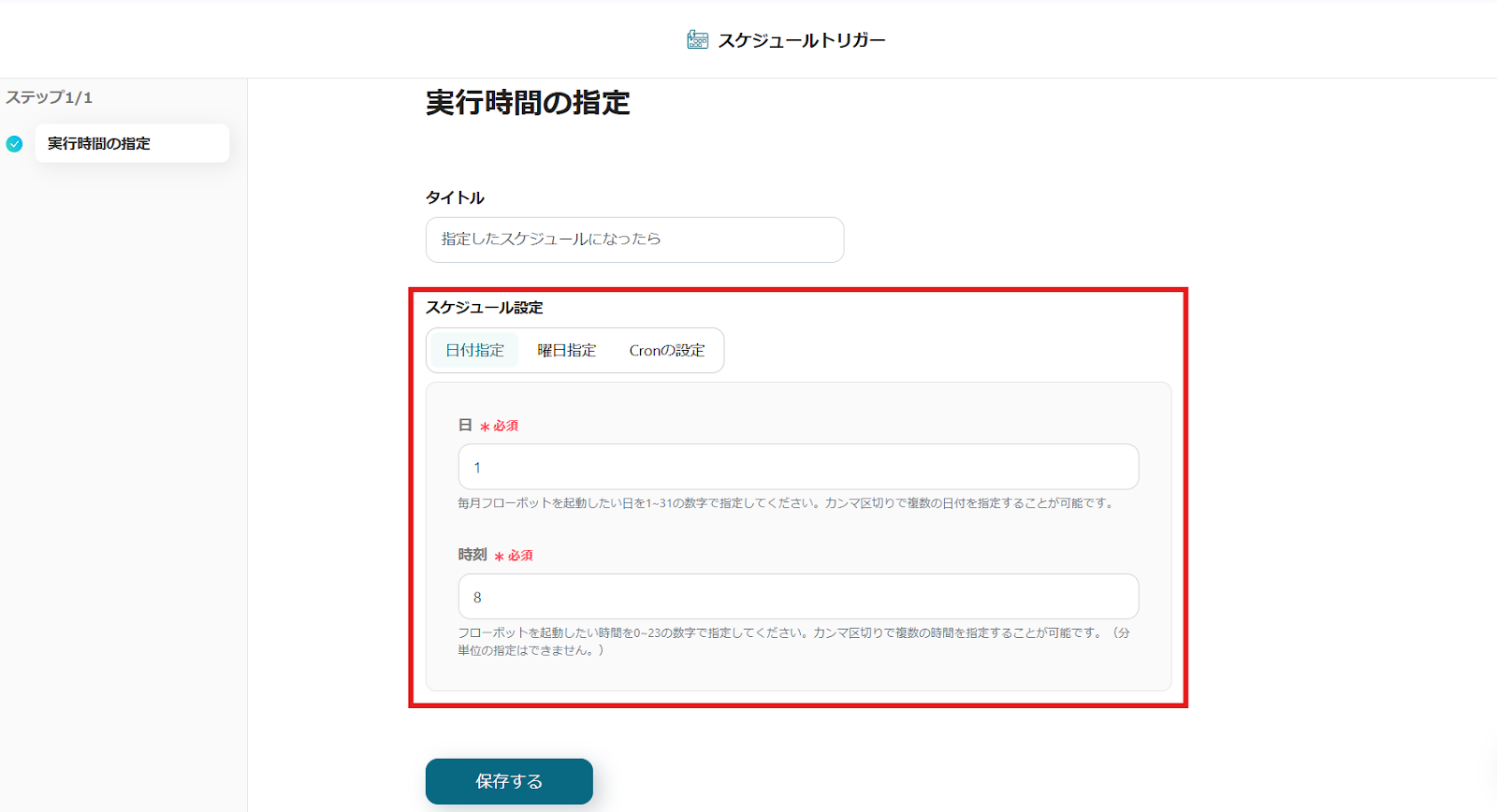Click the help text about 1~31 days

pyautogui.click(x=786, y=503)
